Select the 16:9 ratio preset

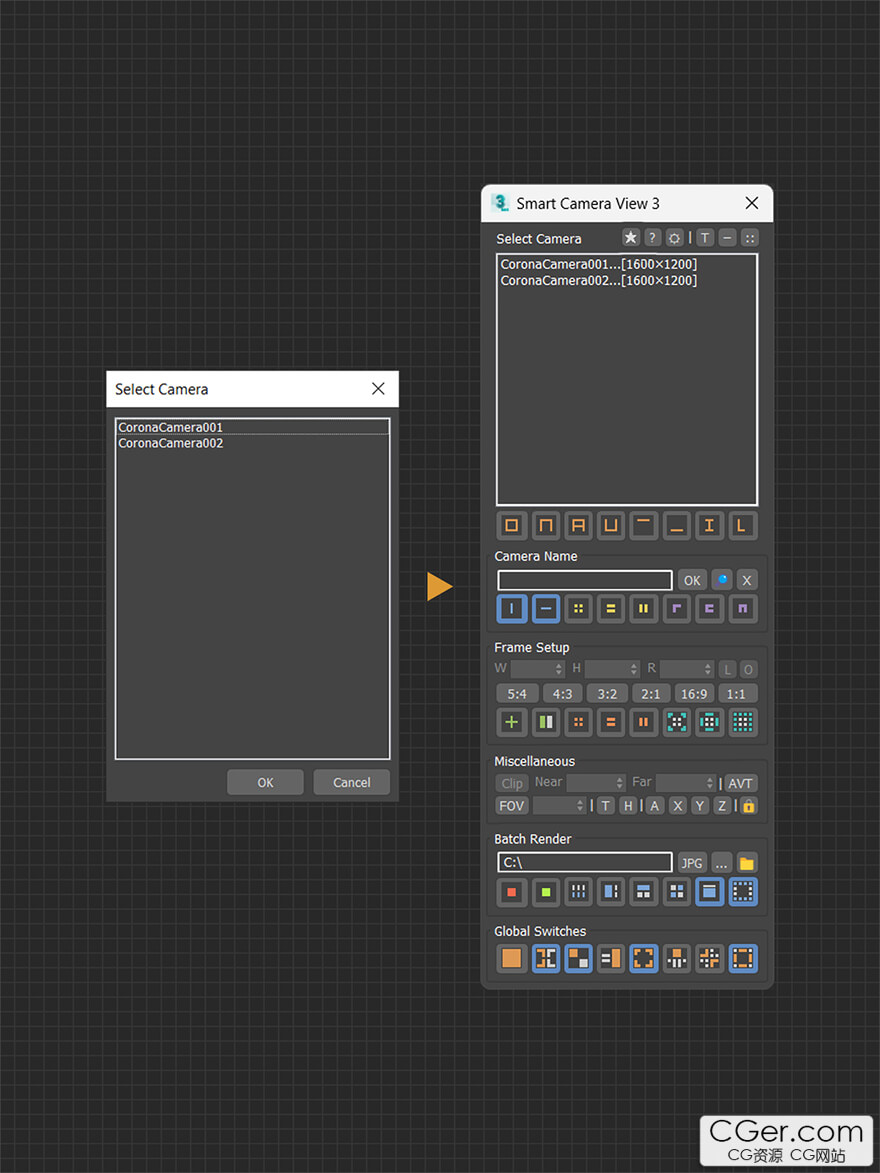pos(694,693)
